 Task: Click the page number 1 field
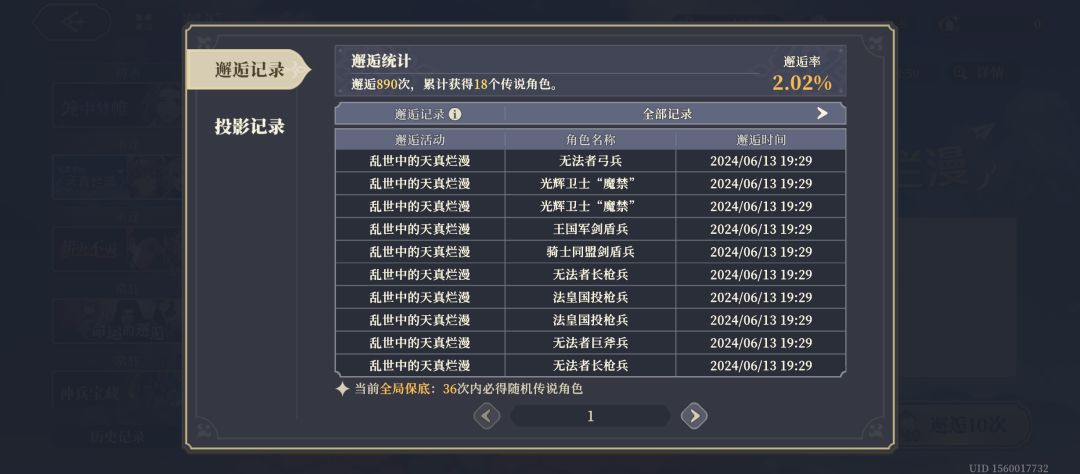590,416
